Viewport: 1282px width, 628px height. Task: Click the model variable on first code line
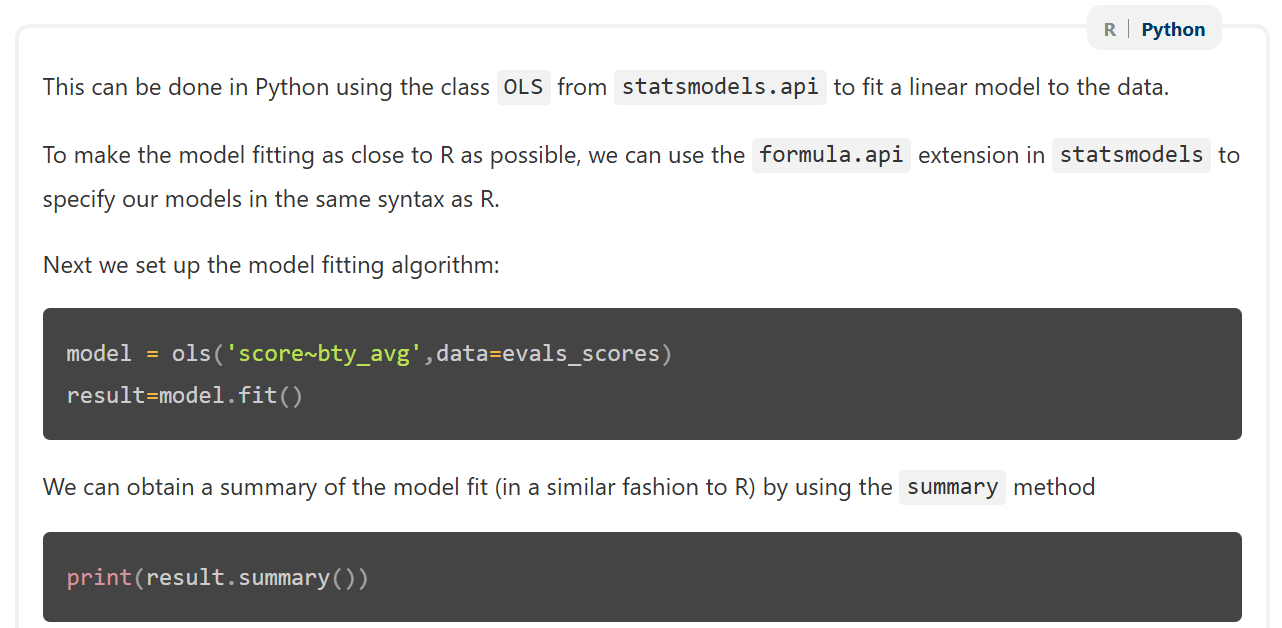click(x=99, y=354)
